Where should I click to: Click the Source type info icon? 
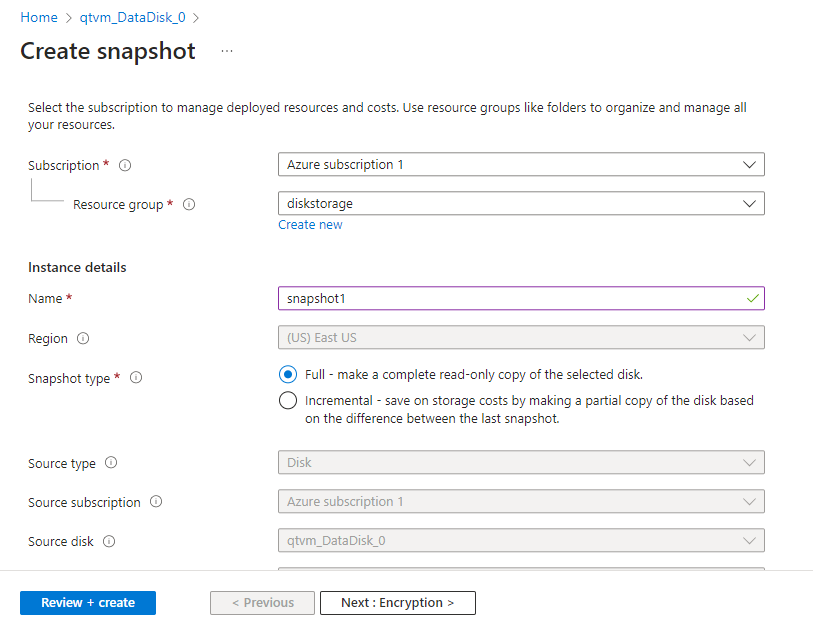click(x=111, y=463)
